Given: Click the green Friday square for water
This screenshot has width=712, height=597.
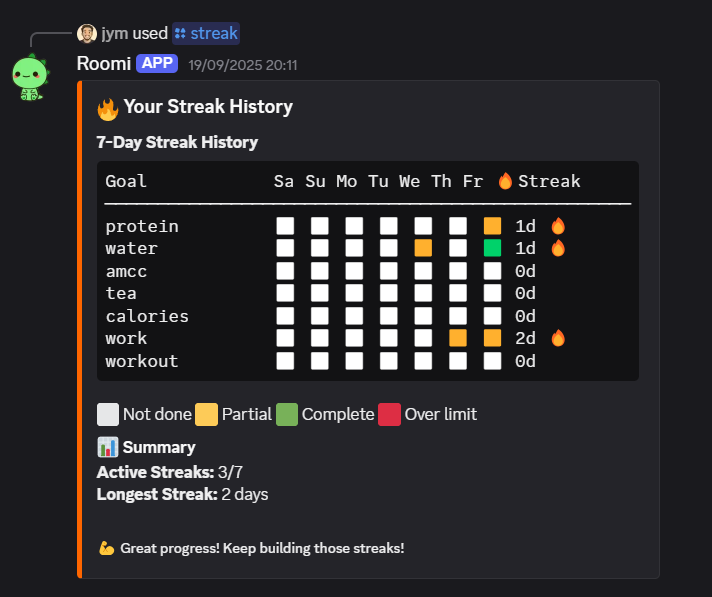Looking at the screenshot, I should pos(492,248).
